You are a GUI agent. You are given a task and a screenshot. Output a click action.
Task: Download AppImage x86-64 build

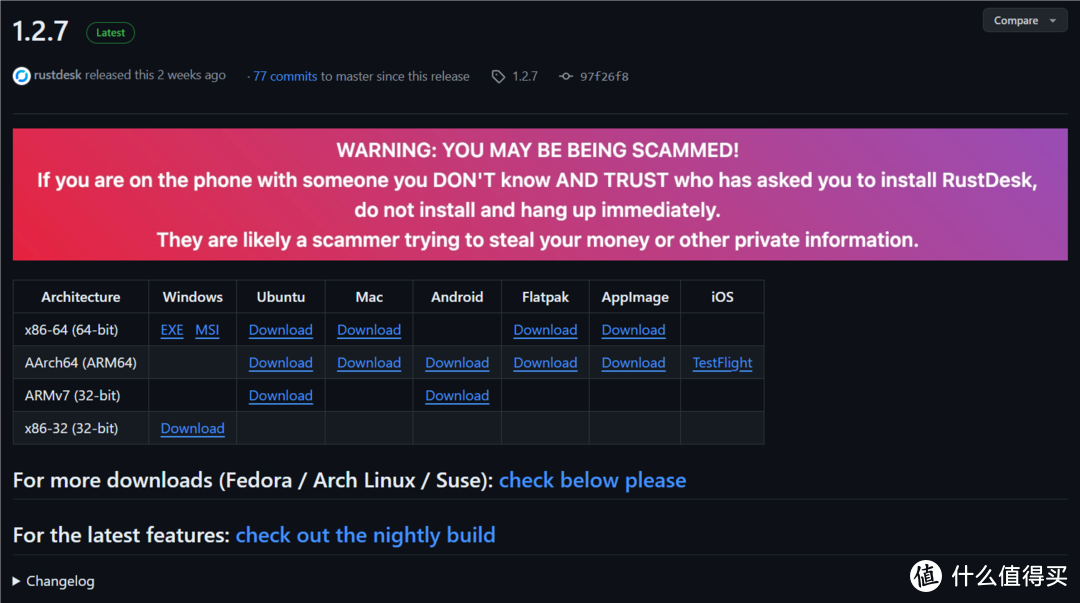[634, 330]
